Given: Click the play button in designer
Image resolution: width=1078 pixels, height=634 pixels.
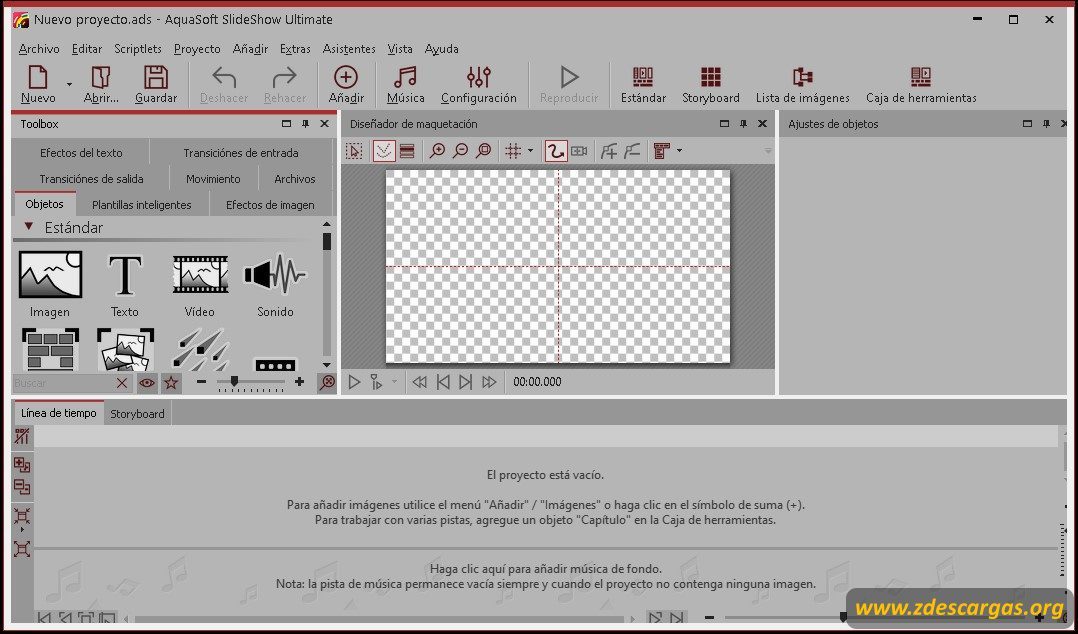Looking at the screenshot, I should [354, 382].
